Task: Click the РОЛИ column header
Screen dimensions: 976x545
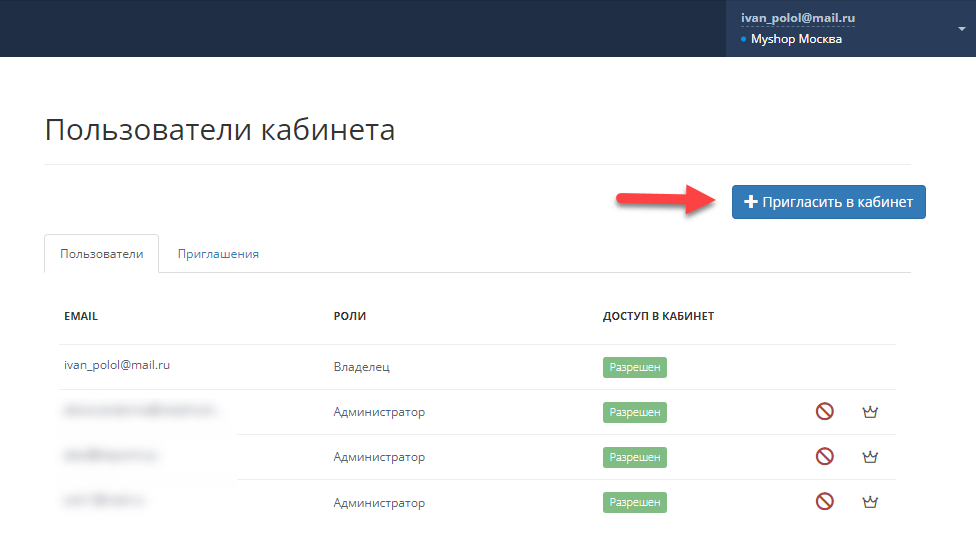Action: click(350, 316)
